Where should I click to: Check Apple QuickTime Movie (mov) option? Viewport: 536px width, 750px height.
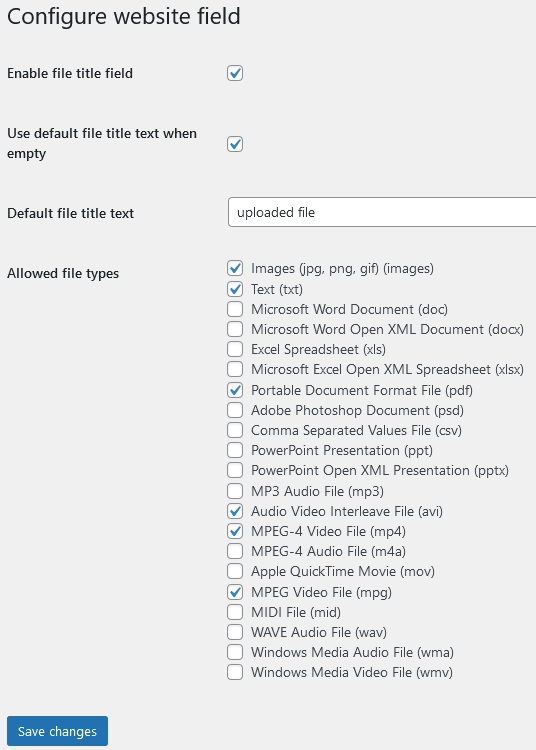(235, 571)
